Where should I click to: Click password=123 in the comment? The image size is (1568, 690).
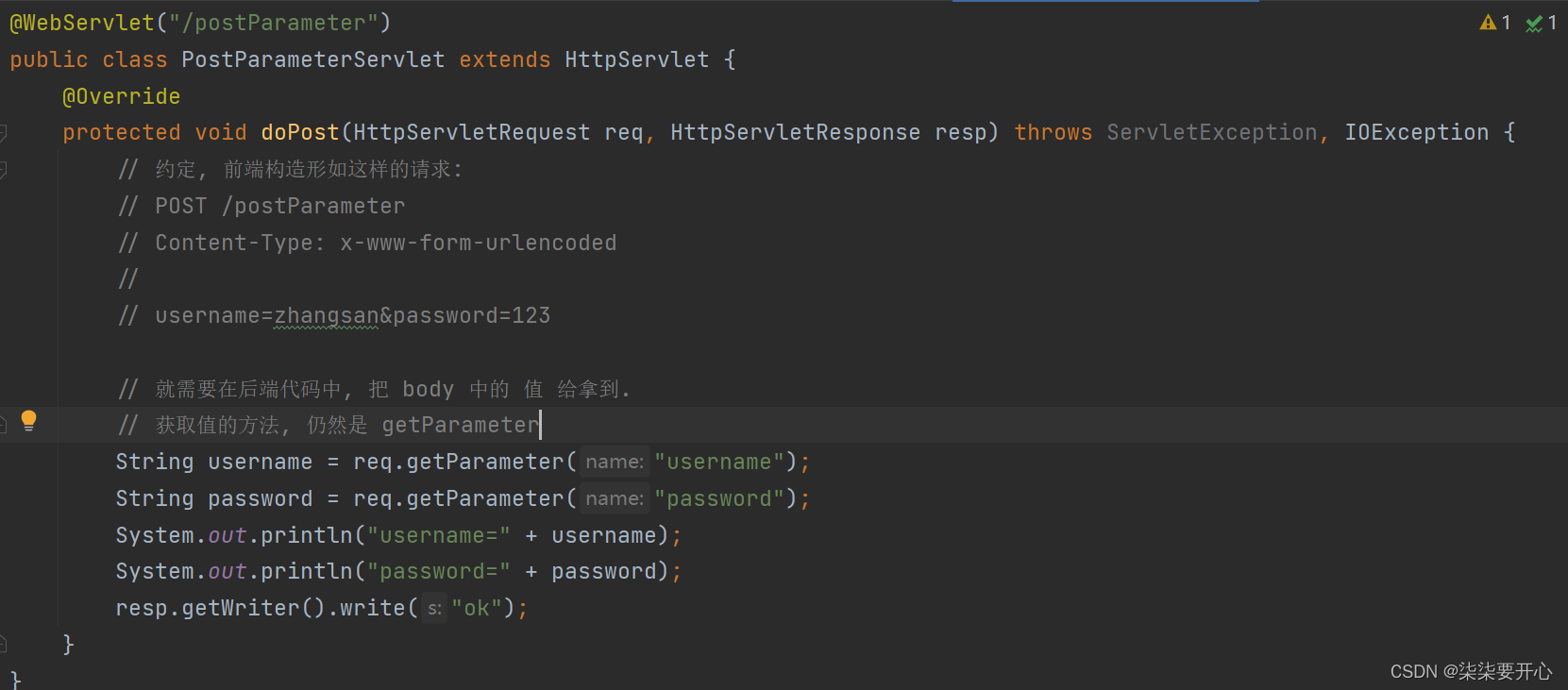tap(471, 316)
